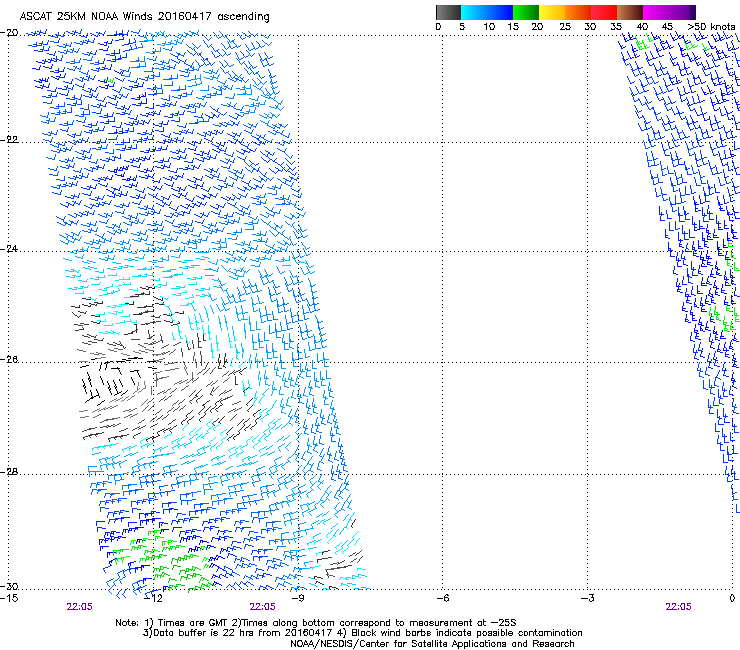This screenshot has width=740, height=650.
Task: Click the red 30-35 knots color swatch
Action: point(604,12)
